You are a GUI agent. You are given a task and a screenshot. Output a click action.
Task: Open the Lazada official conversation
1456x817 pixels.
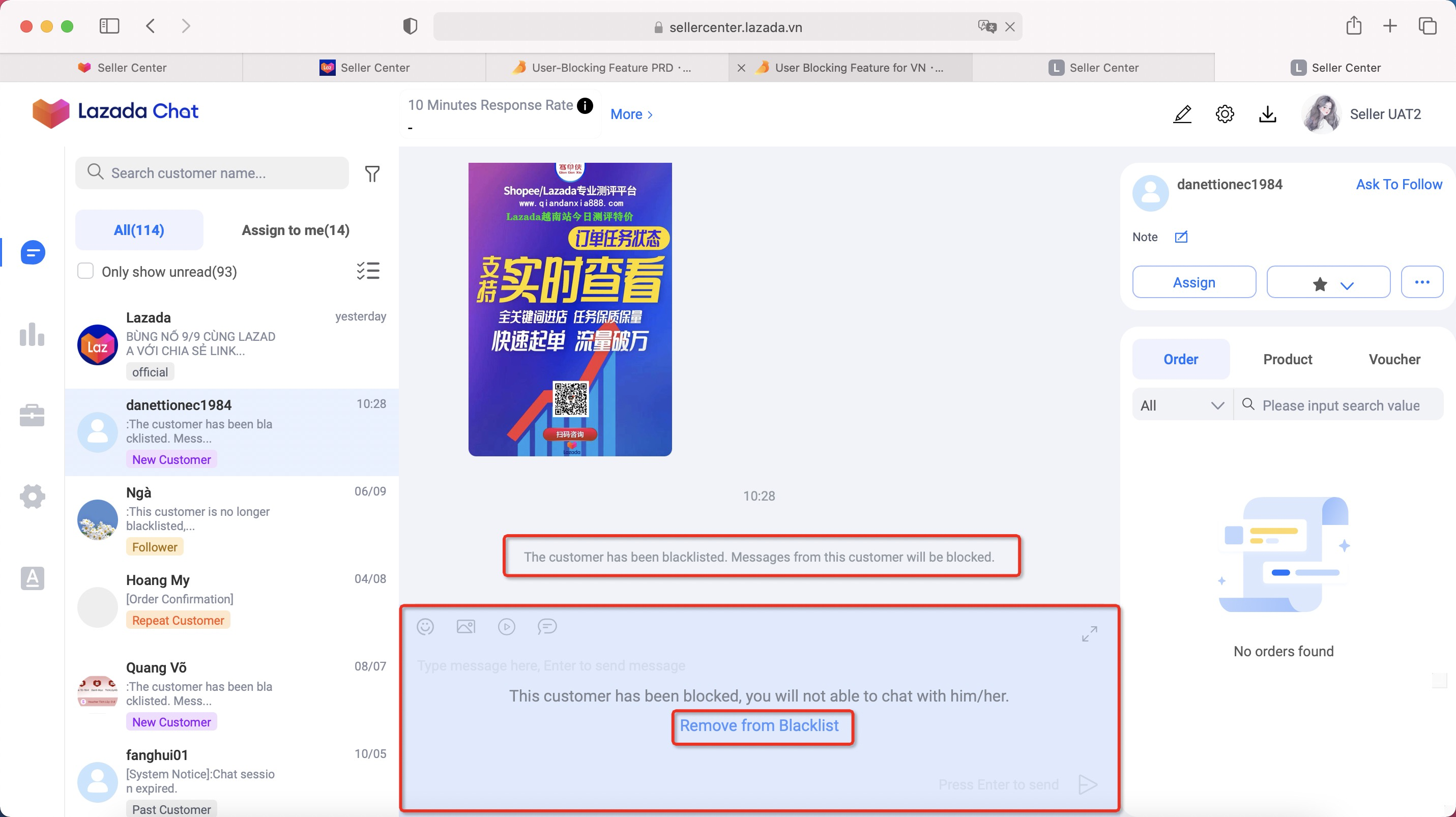(232, 344)
